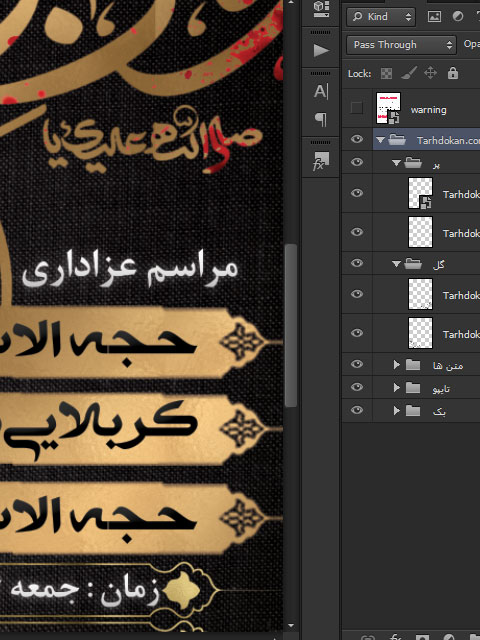Lock all padlock icon
The image size is (480, 640).
pyautogui.click(x=453, y=73)
